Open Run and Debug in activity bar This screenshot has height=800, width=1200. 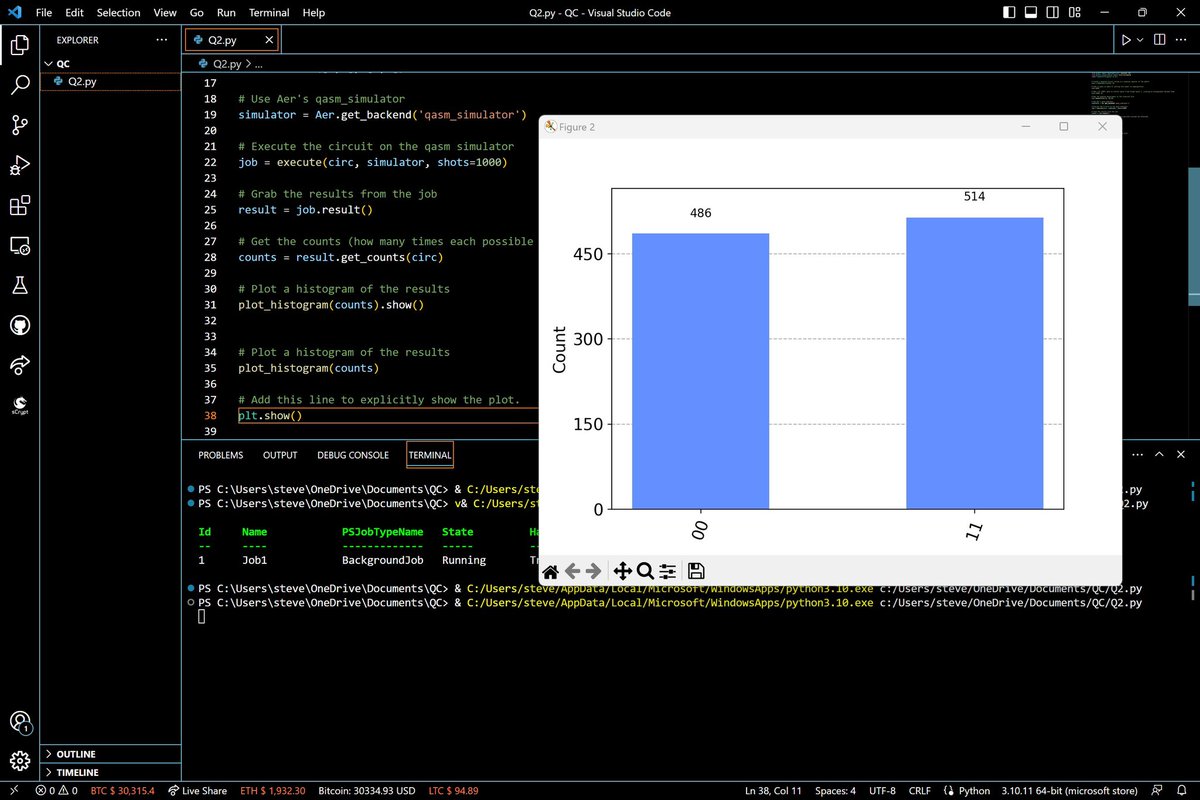point(19,165)
